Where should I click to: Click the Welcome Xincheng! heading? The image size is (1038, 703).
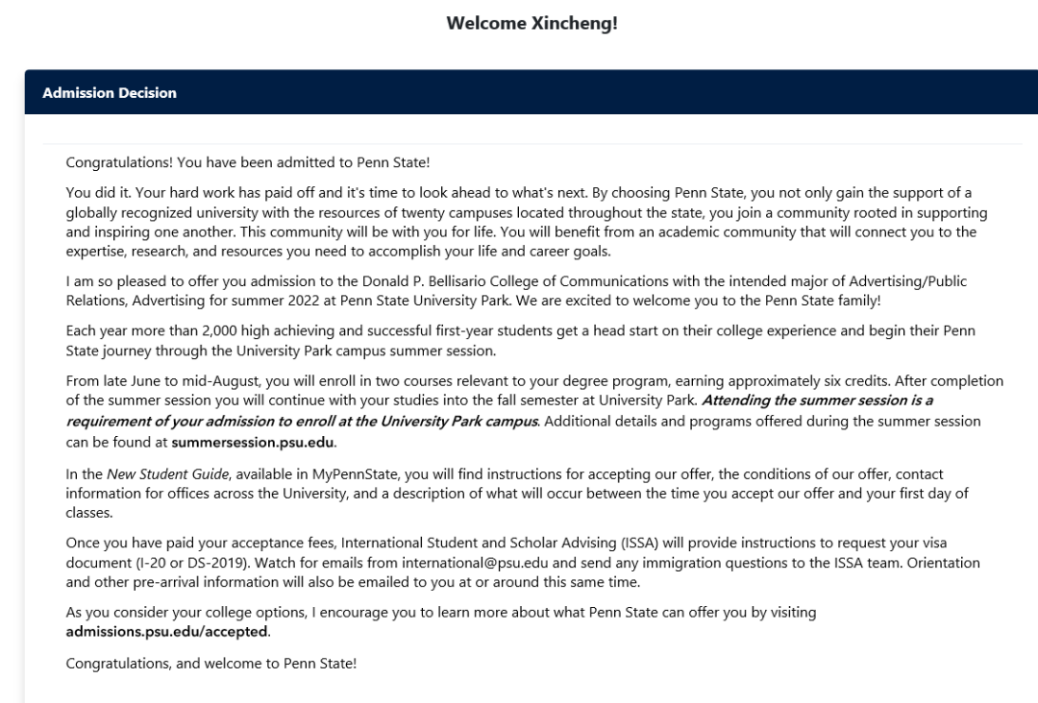532,23
